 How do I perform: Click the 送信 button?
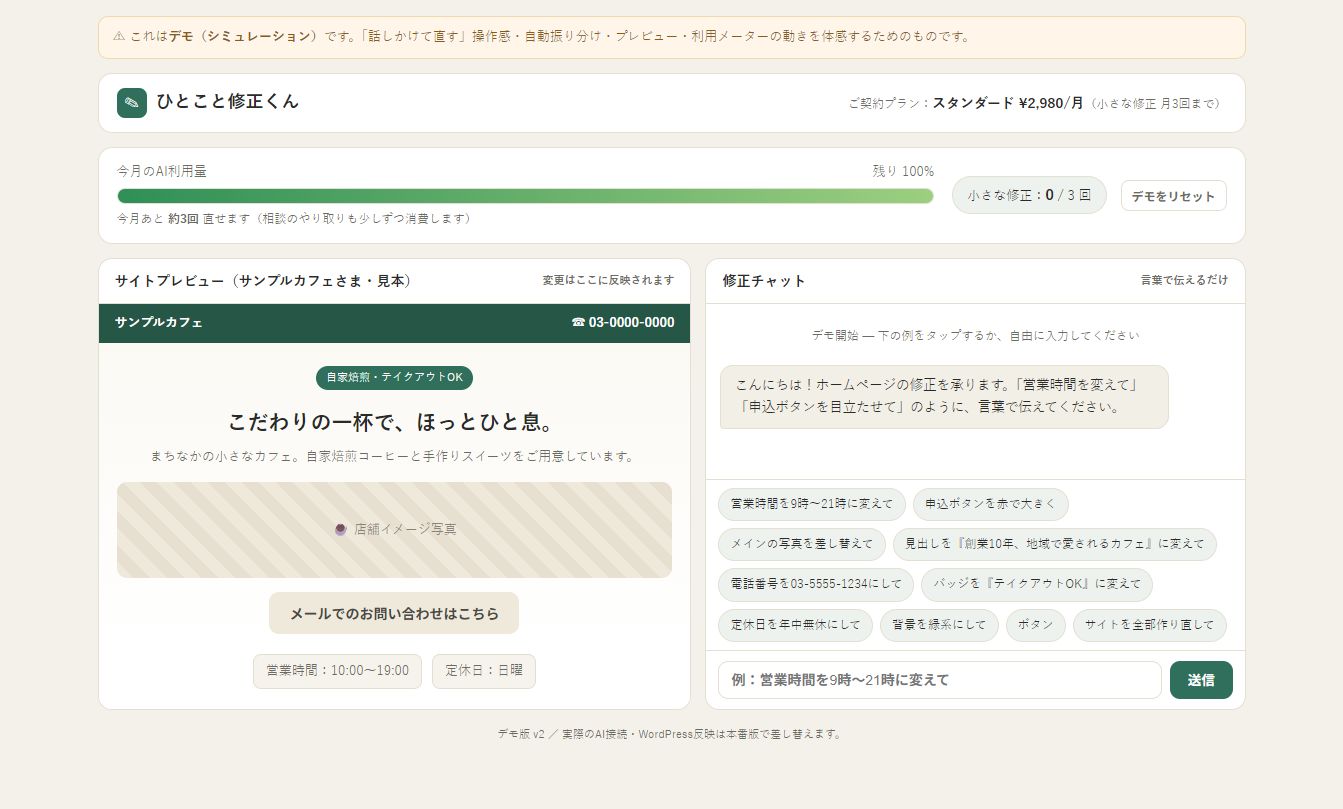(1201, 680)
